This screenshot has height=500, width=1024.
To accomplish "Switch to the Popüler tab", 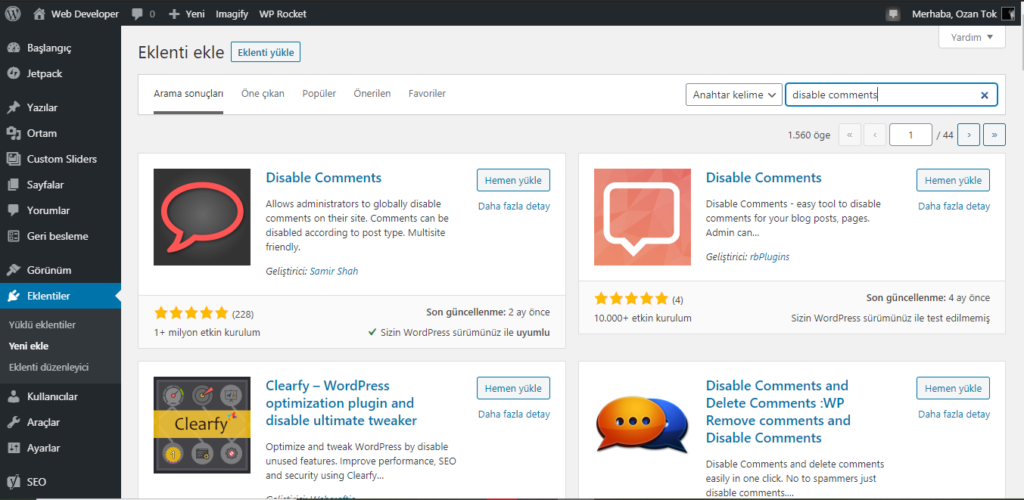I will [319, 94].
